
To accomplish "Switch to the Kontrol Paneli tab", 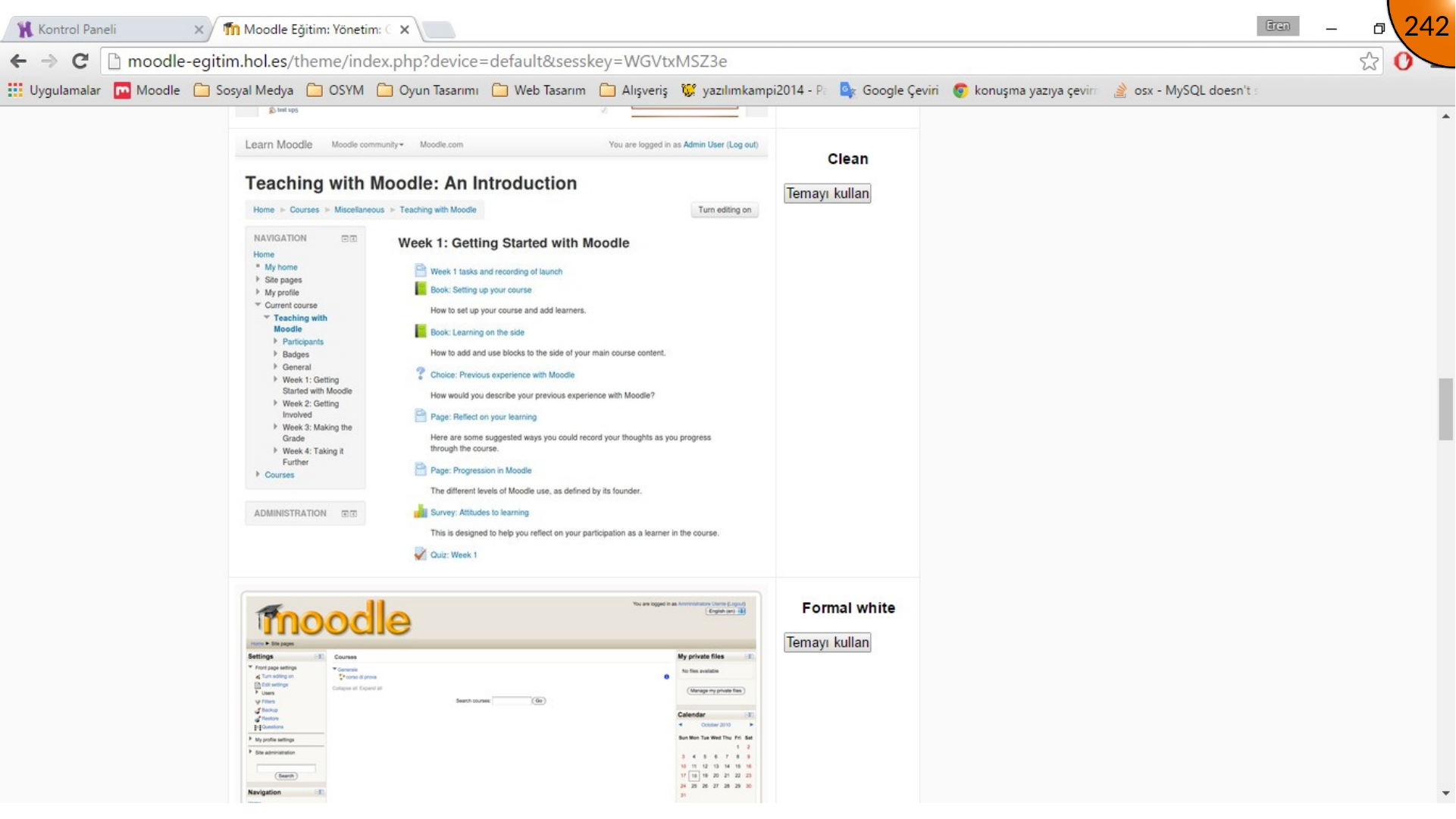I will 106,29.
